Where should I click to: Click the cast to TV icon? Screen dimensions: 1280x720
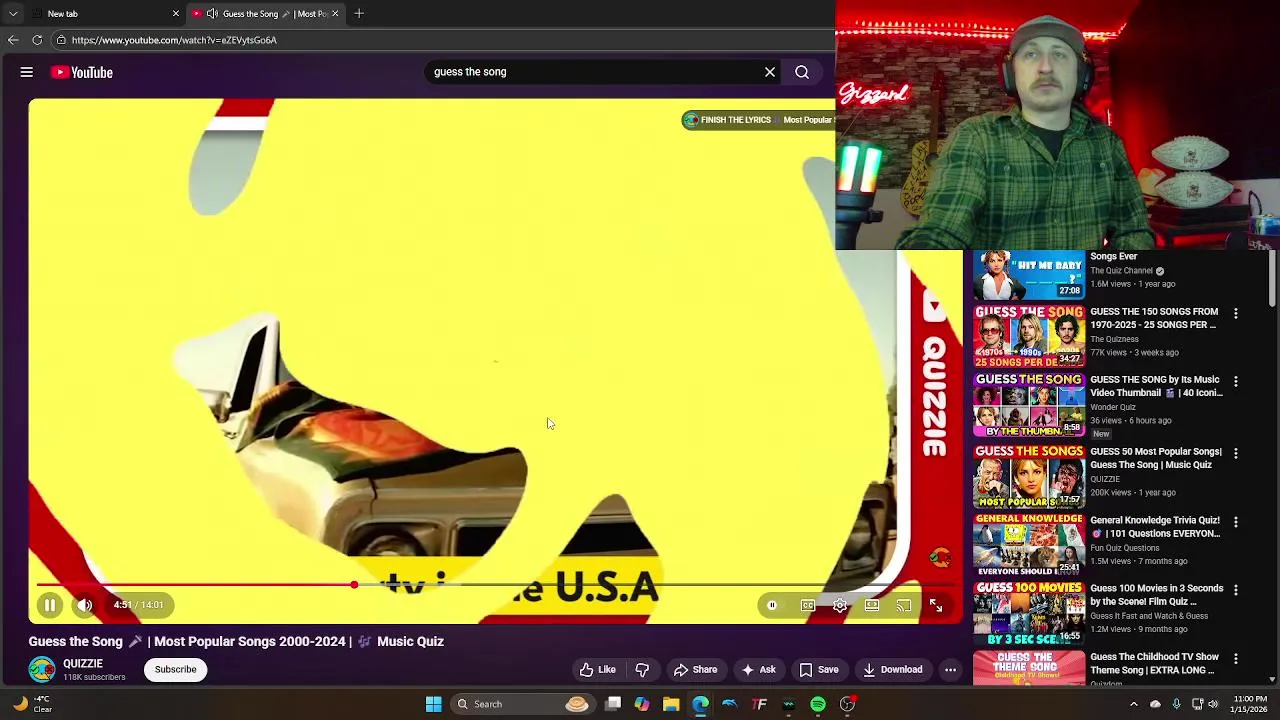coord(904,605)
